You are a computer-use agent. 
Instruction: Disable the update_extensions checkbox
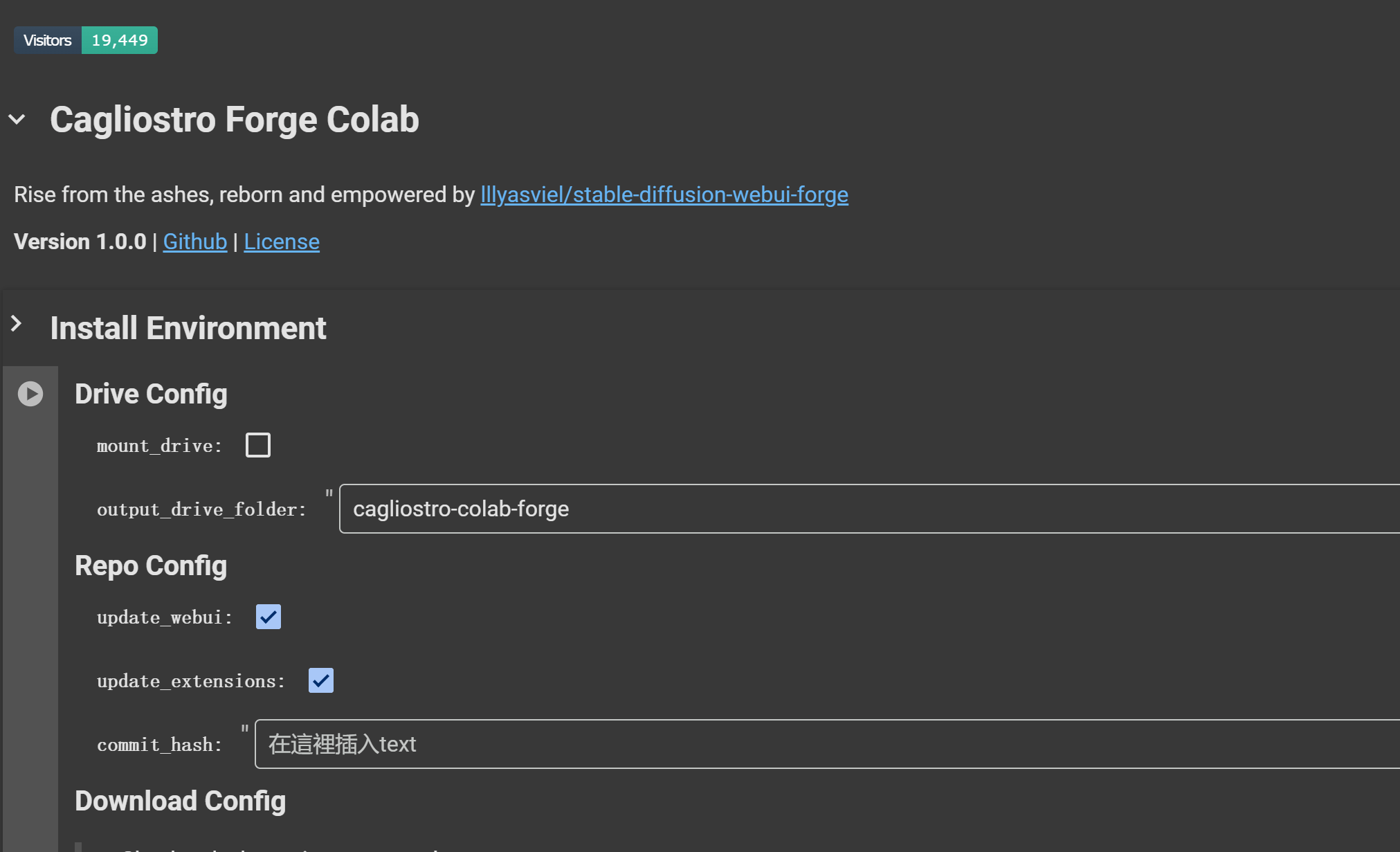tap(321, 680)
